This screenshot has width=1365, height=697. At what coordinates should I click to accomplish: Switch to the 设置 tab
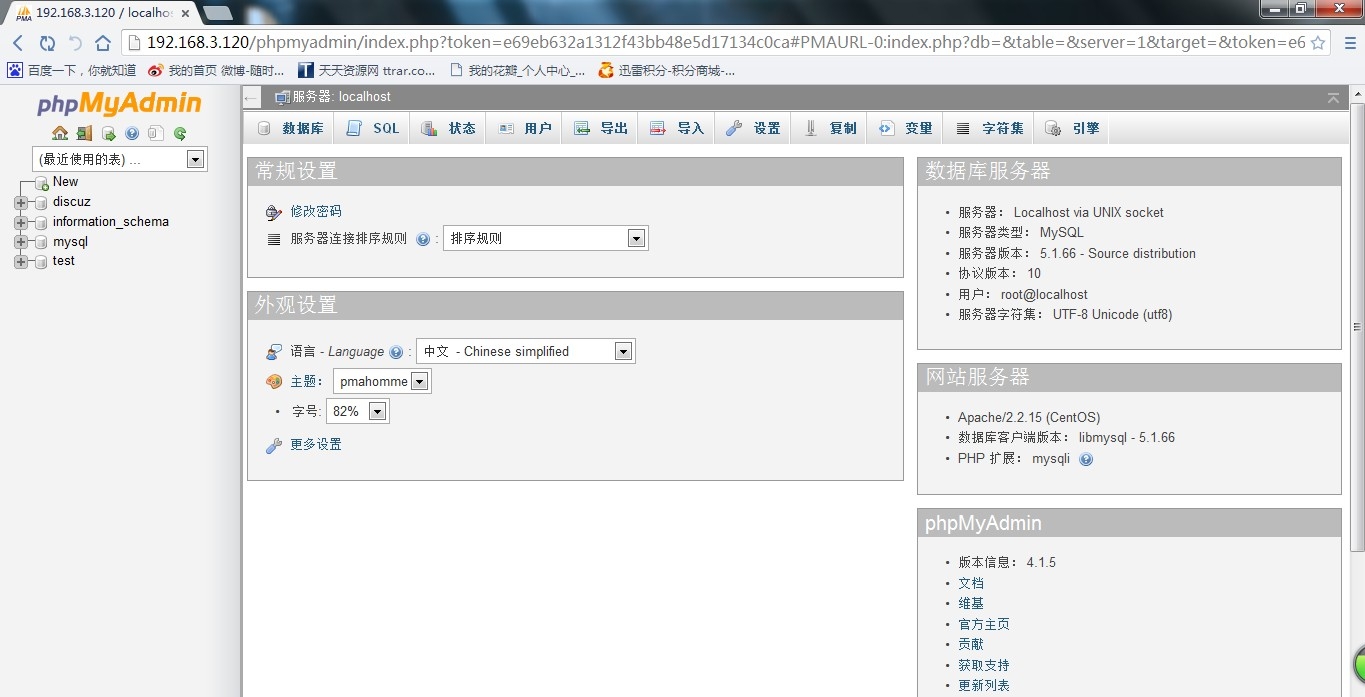tap(753, 128)
